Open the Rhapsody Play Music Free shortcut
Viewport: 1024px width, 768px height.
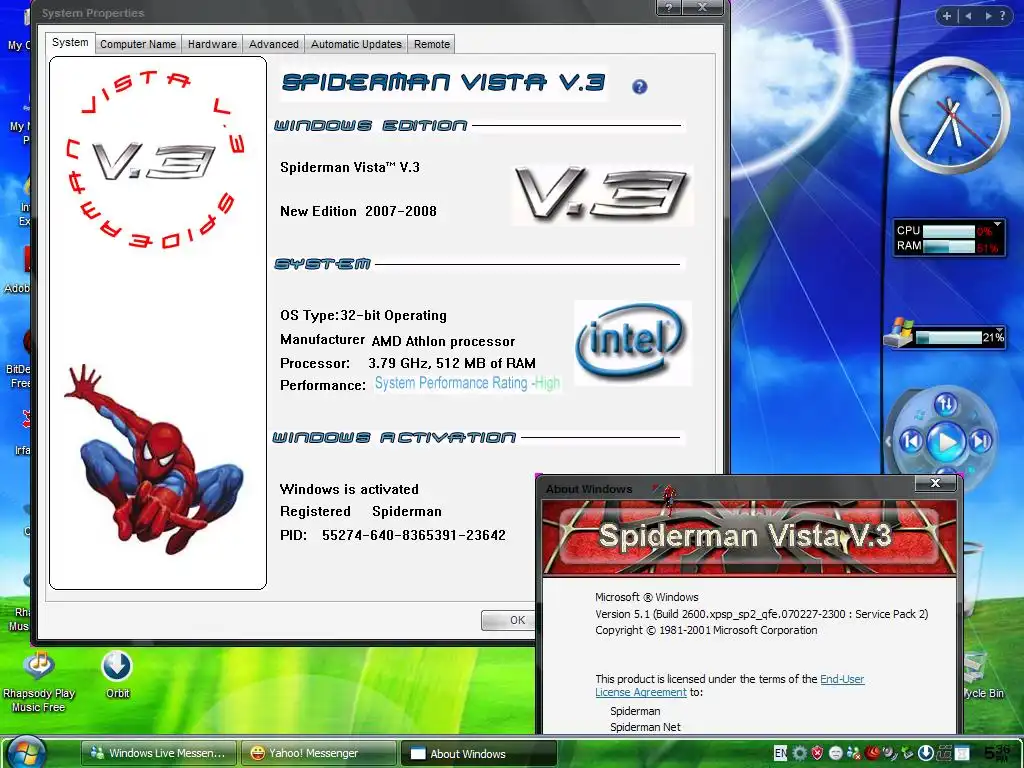click(x=39, y=681)
